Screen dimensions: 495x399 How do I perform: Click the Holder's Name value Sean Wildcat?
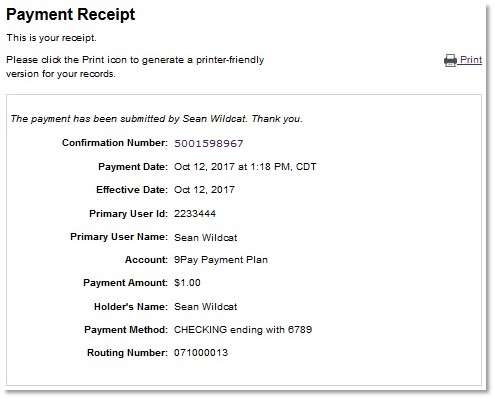coord(206,307)
